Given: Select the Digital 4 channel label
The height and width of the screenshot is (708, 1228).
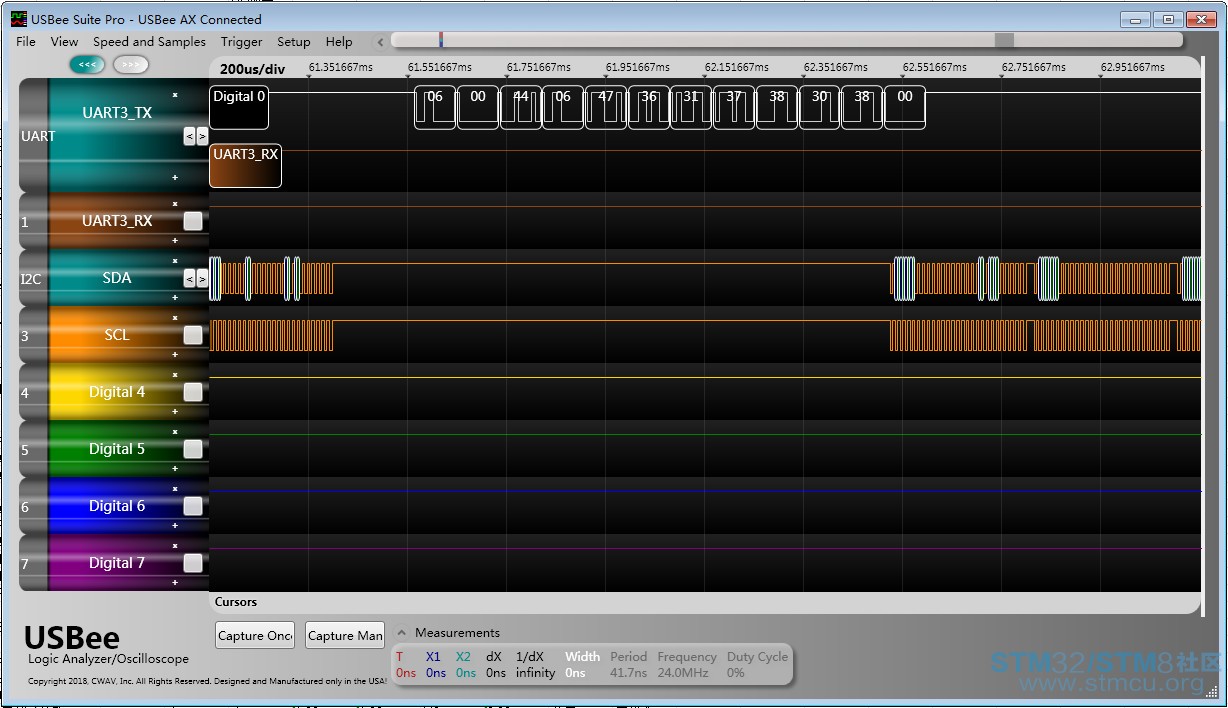Looking at the screenshot, I should pos(117,392).
